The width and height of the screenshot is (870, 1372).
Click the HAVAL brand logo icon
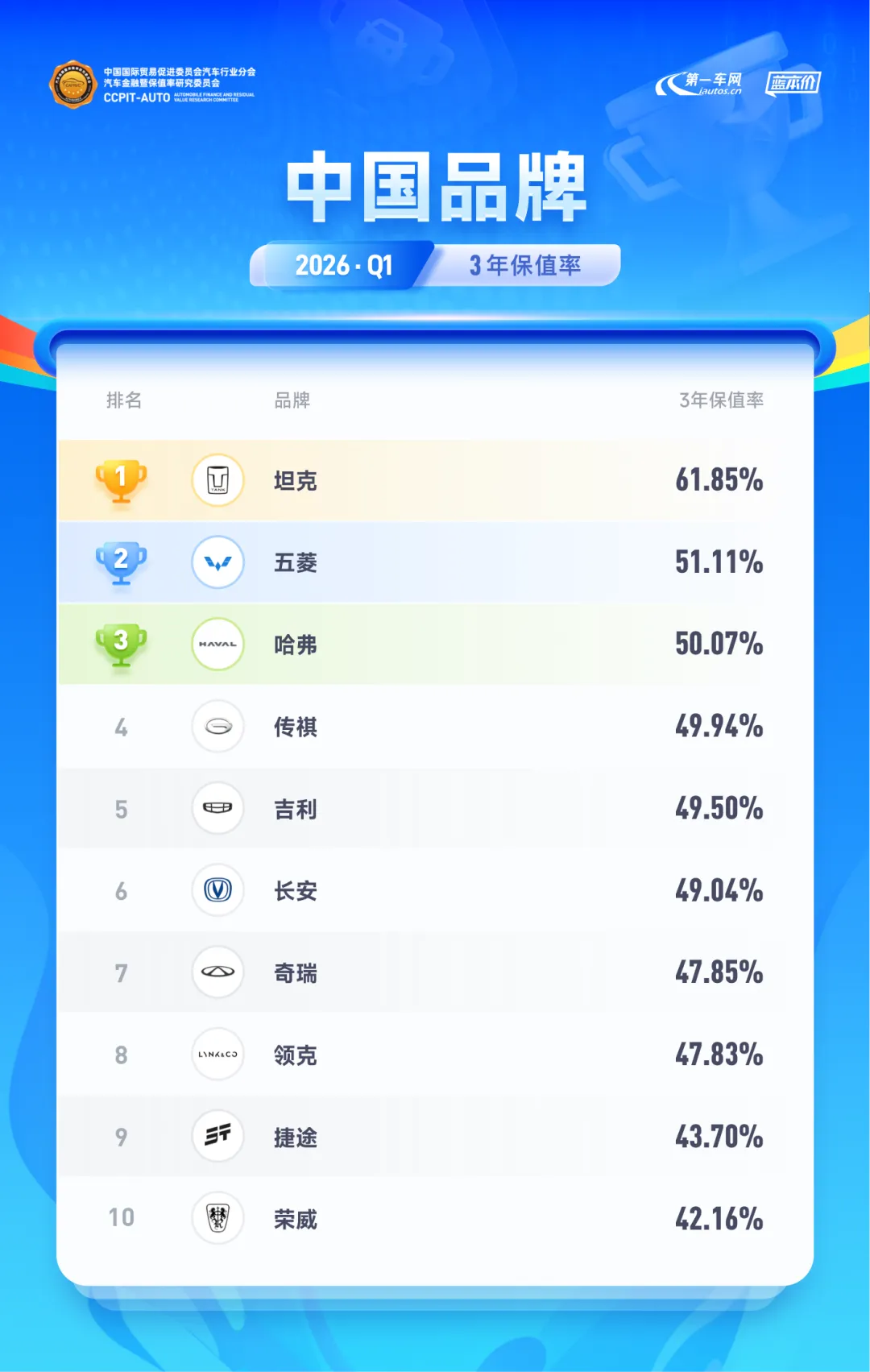(217, 645)
